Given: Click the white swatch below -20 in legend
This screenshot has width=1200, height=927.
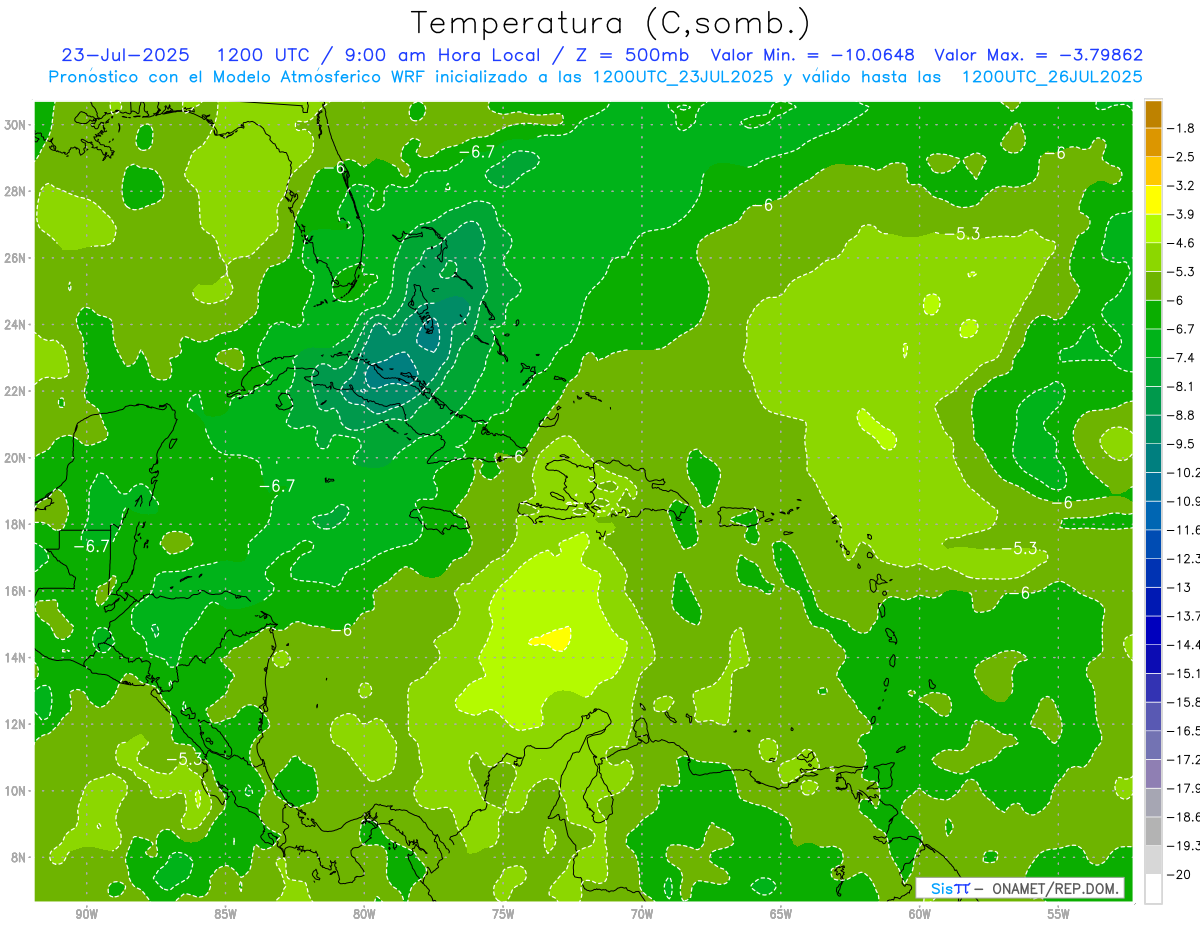Looking at the screenshot, I should (1153, 889).
